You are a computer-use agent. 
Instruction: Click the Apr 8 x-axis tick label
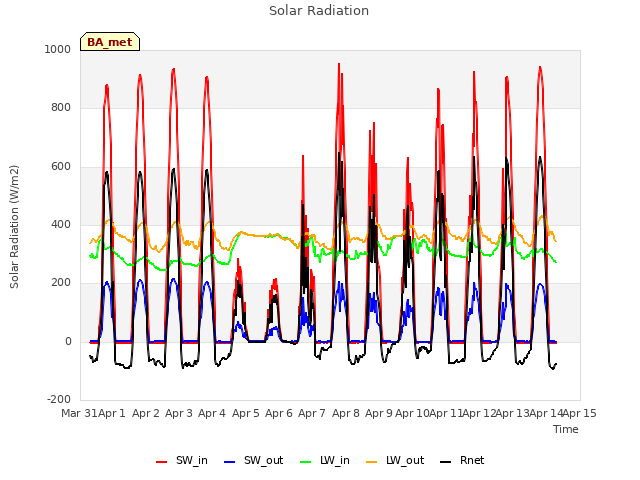tap(346, 413)
